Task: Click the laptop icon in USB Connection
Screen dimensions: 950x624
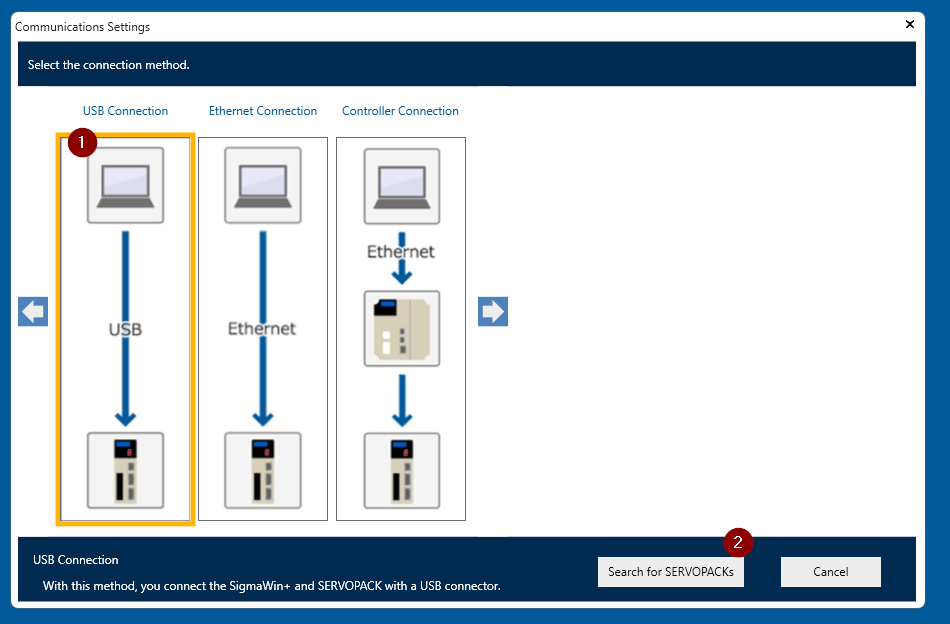Action: [125, 185]
